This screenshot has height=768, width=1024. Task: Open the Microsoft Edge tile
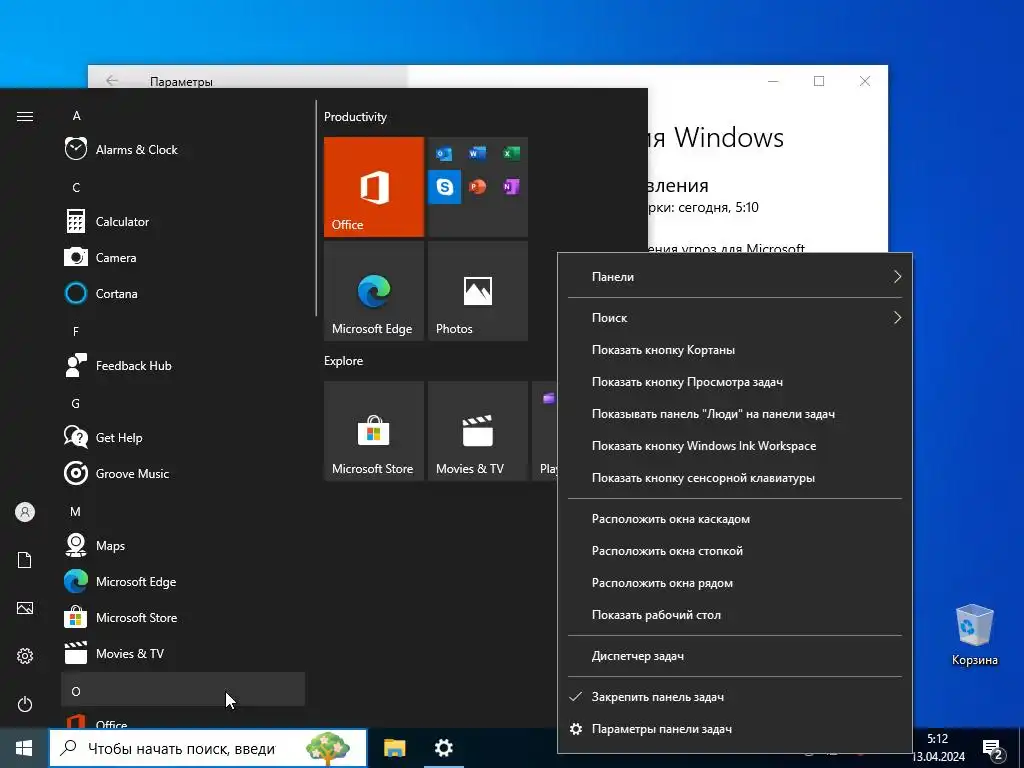coord(374,291)
